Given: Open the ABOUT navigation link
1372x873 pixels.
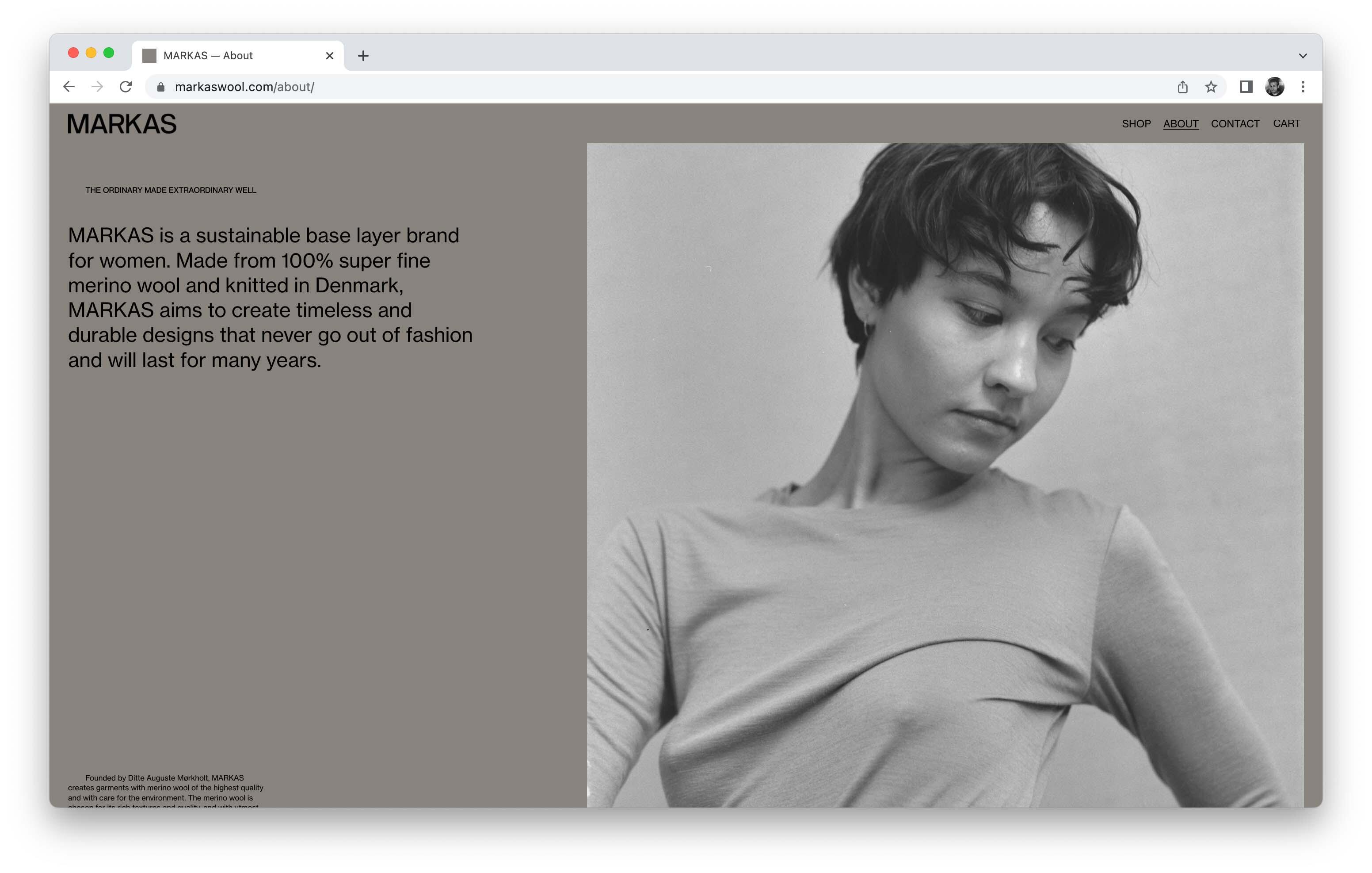Looking at the screenshot, I should [1181, 124].
